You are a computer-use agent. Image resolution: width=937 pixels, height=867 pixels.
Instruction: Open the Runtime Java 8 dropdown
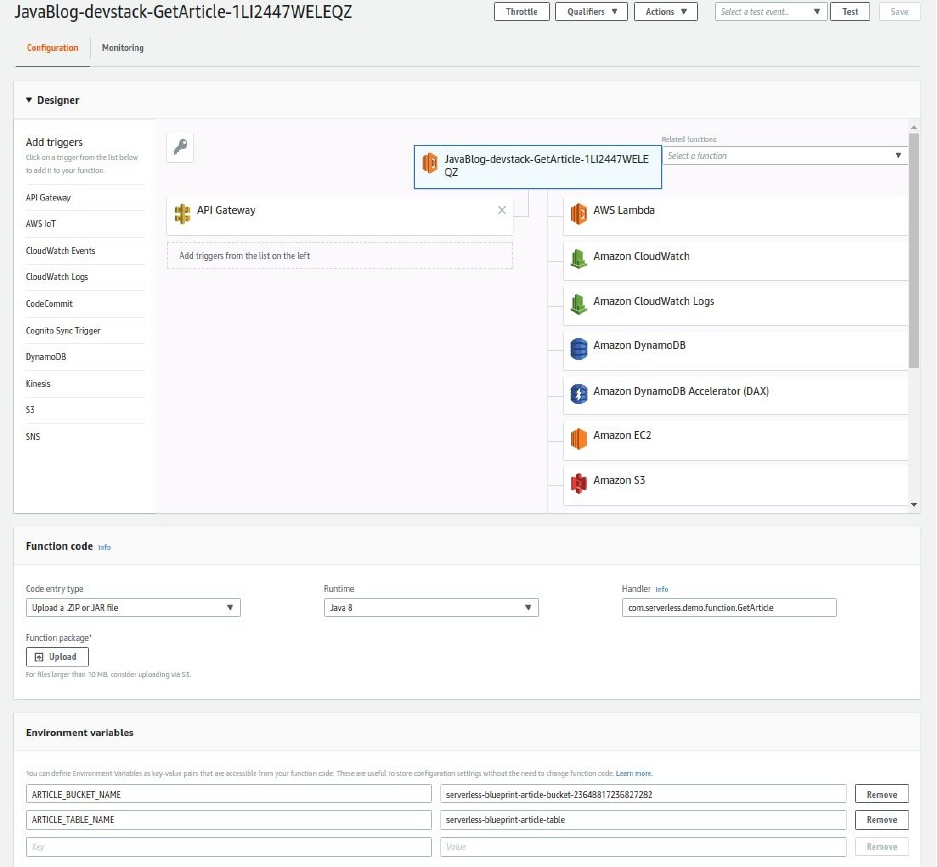pyautogui.click(x=431, y=608)
